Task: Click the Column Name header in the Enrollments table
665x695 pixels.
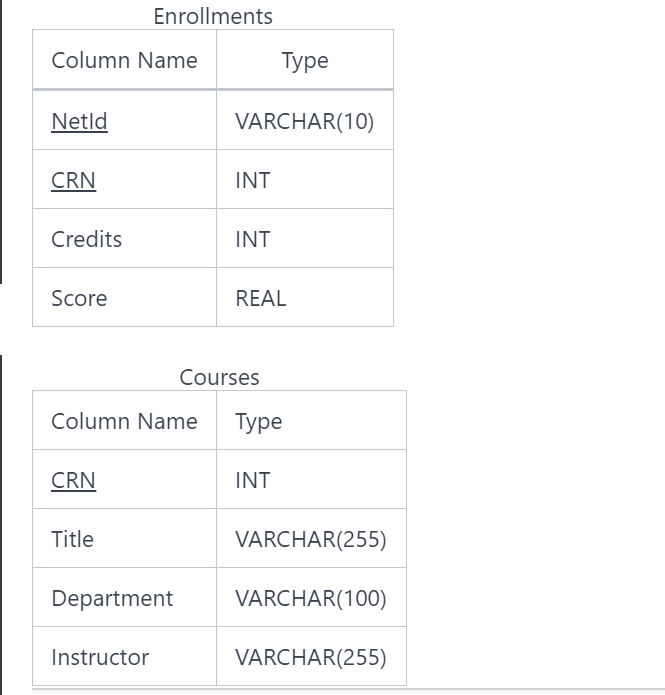Action: [124, 60]
